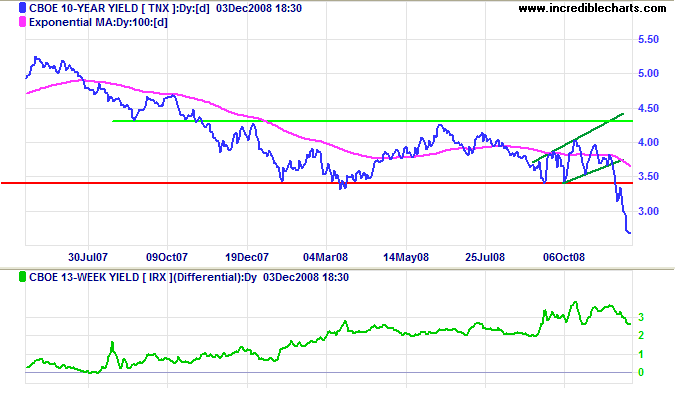The image size is (675, 395).
Task: Click the green horizontal resistance line
Action: click(372, 121)
